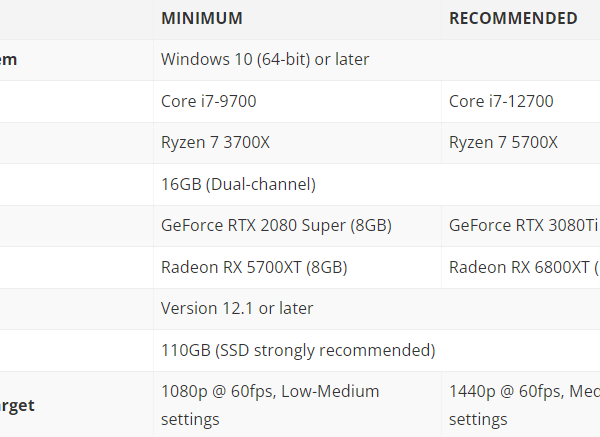This screenshot has width=600, height=437.
Task: Click the empty row label cell beside Core i7-9700
Action: (77, 101)
